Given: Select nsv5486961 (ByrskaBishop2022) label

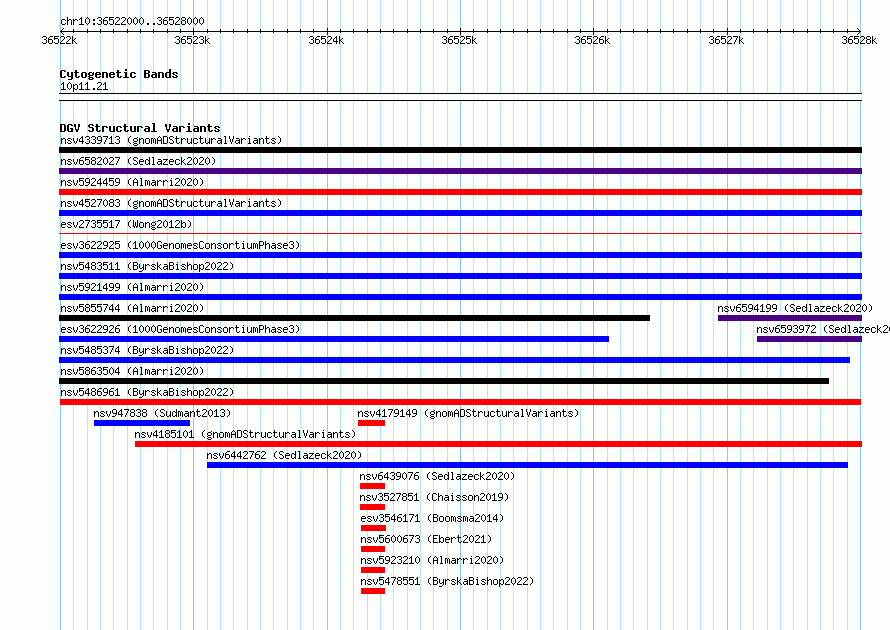Looking at the screenshot, I should pos(147,392).
